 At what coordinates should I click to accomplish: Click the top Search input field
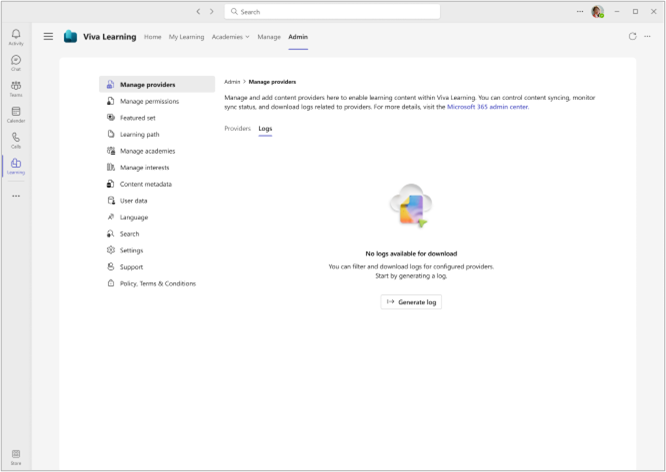[x=332, y=11]
